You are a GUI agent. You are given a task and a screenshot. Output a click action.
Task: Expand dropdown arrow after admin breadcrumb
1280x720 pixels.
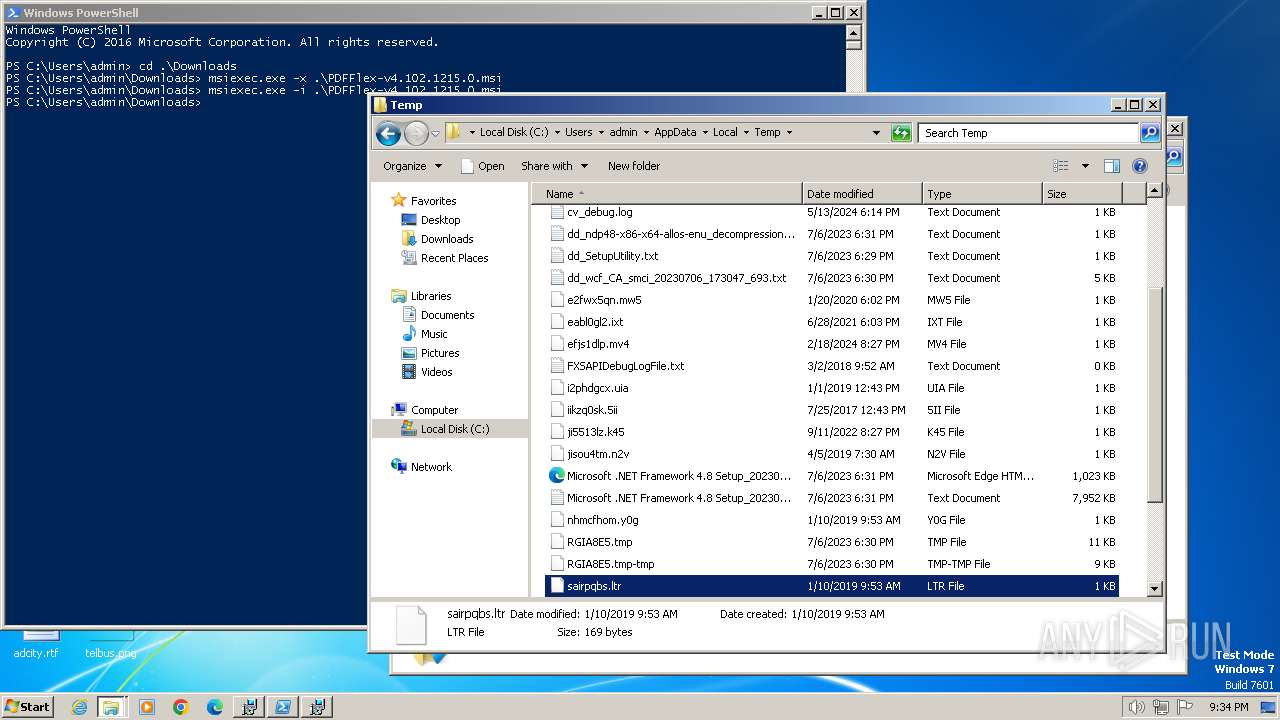click(x=645, y=132)
